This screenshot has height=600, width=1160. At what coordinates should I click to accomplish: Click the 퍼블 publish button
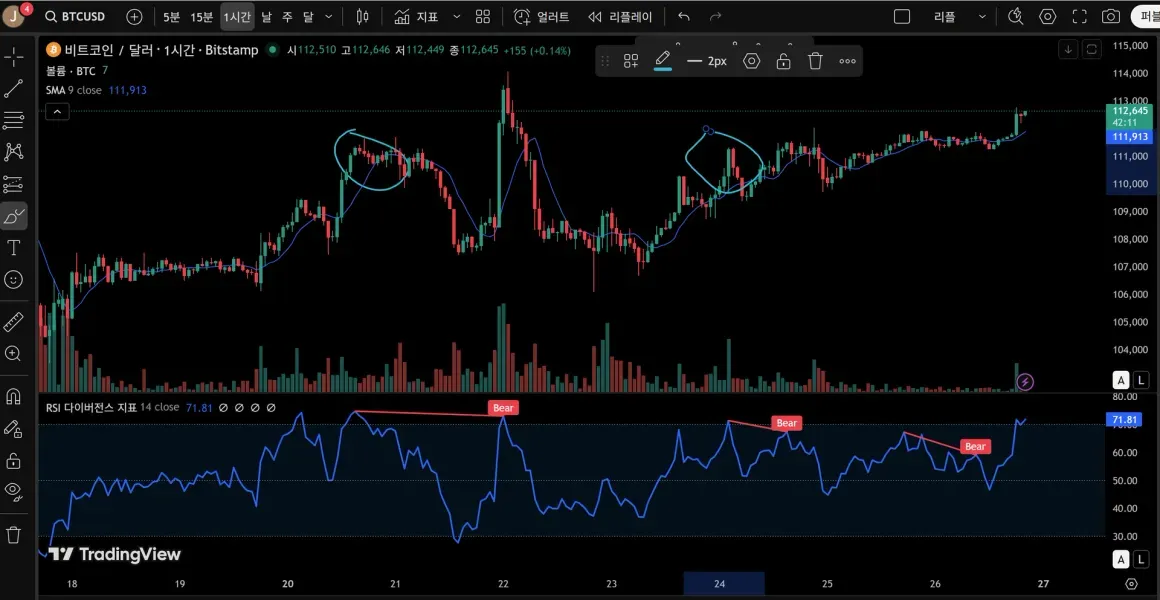coord(1146,16)
